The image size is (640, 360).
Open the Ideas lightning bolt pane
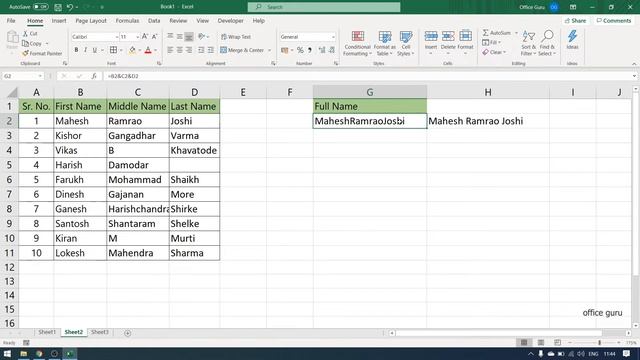572,40
